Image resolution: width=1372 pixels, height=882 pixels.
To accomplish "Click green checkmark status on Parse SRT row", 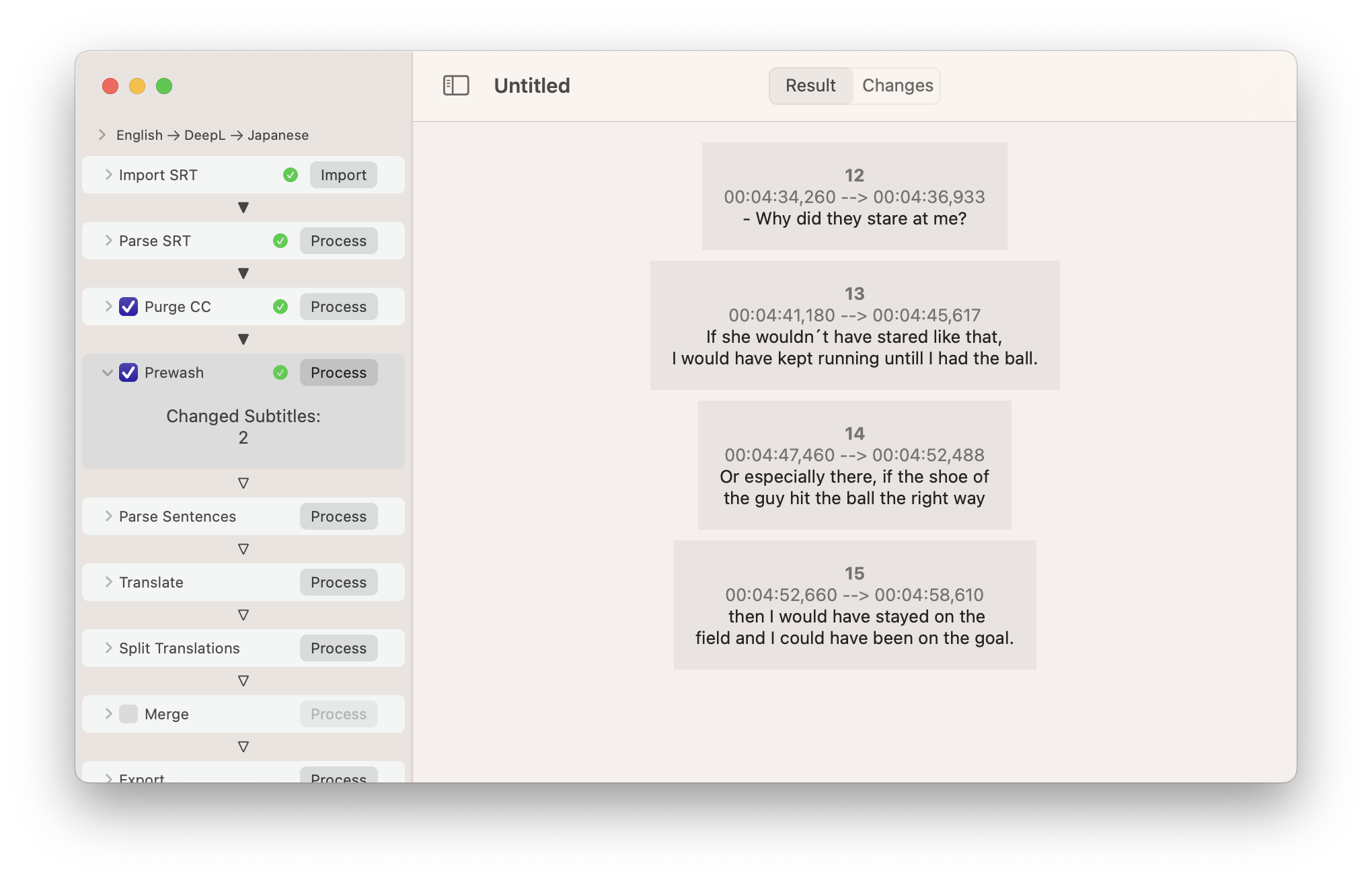I will click(280, 241).
